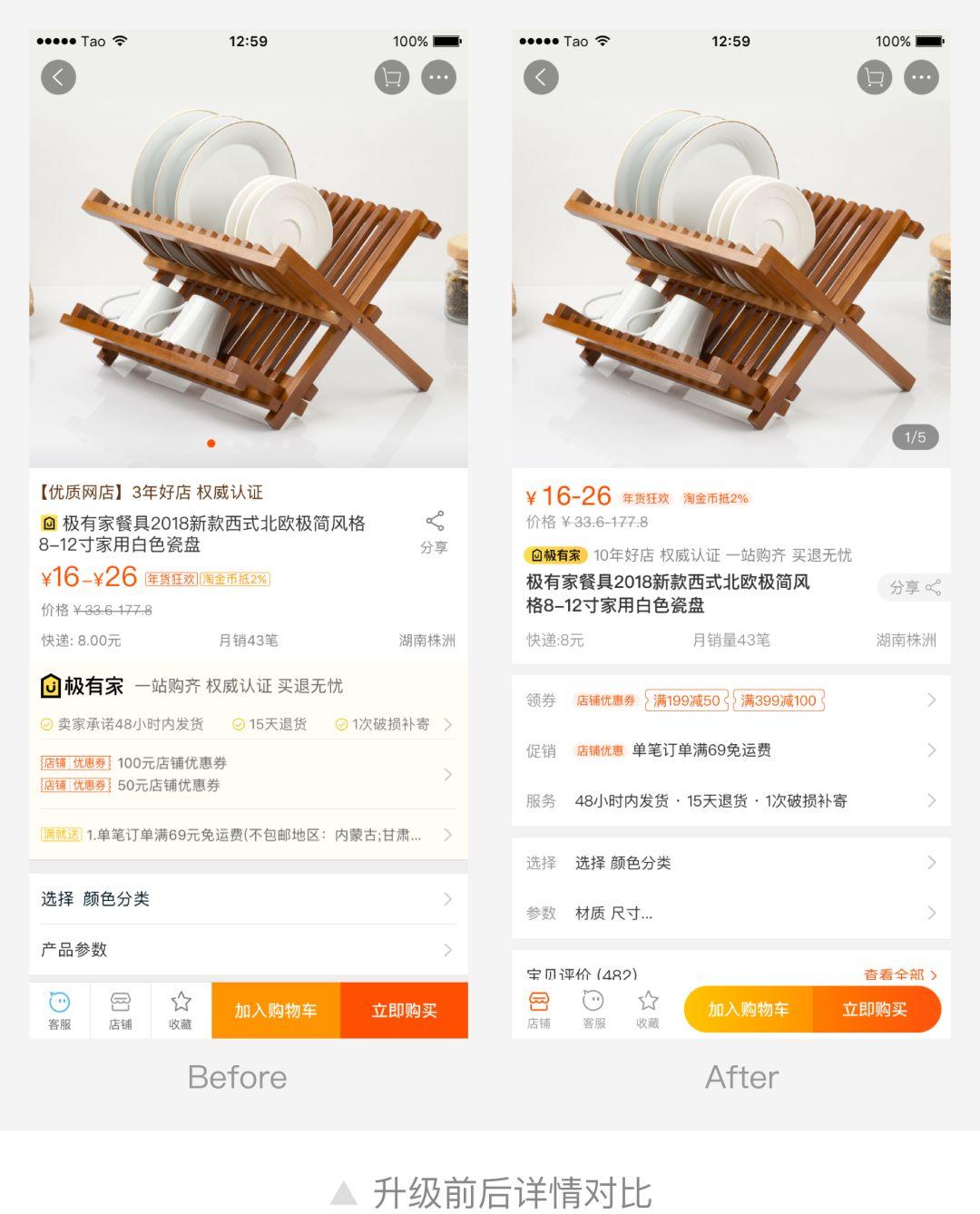Screen dimensions: 980x1214
Task: Expand the 领券 coupon row in After screen
Action: coord(731,700)
